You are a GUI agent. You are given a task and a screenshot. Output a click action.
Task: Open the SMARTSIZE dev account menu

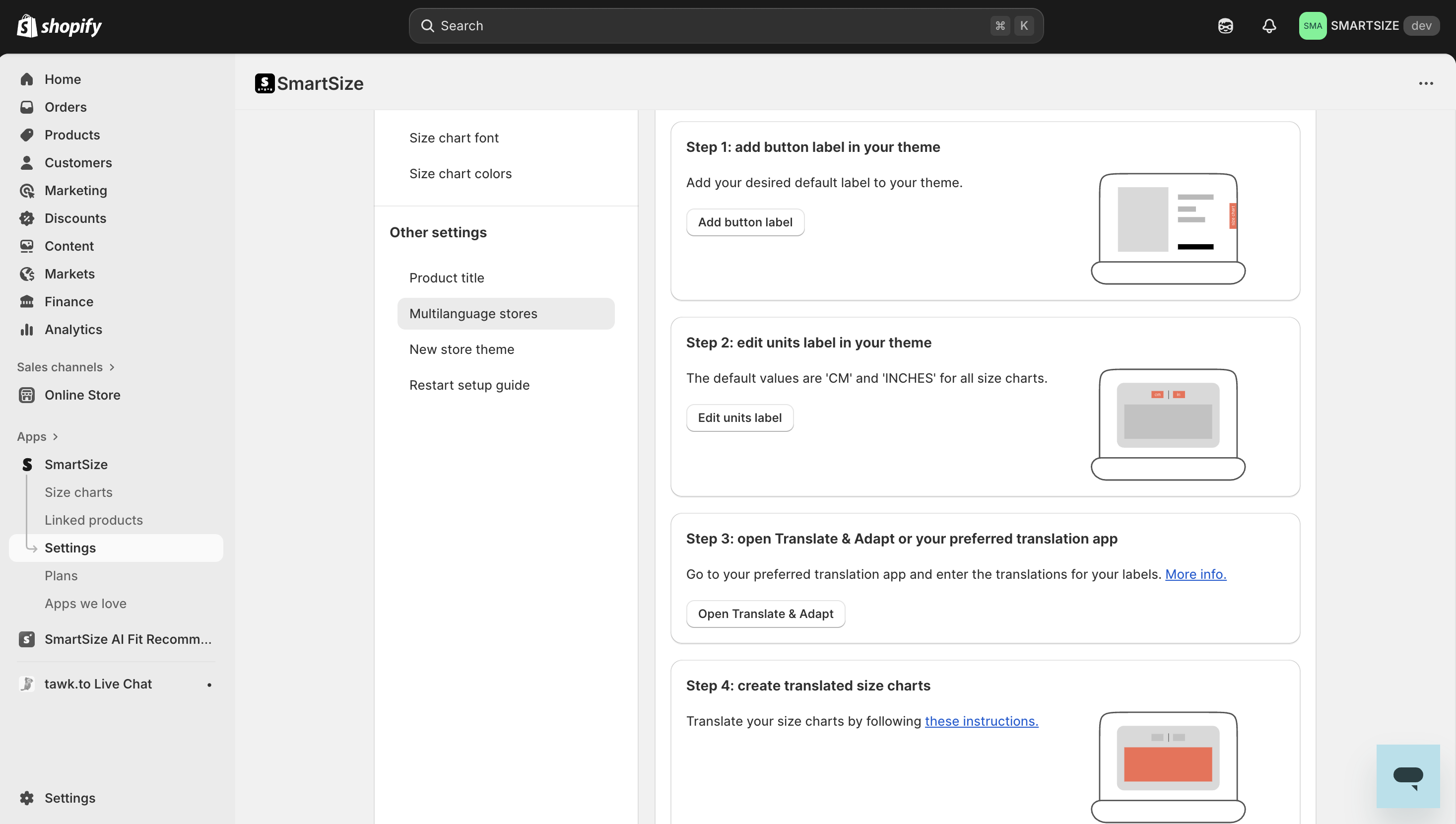pos(1368,25)
